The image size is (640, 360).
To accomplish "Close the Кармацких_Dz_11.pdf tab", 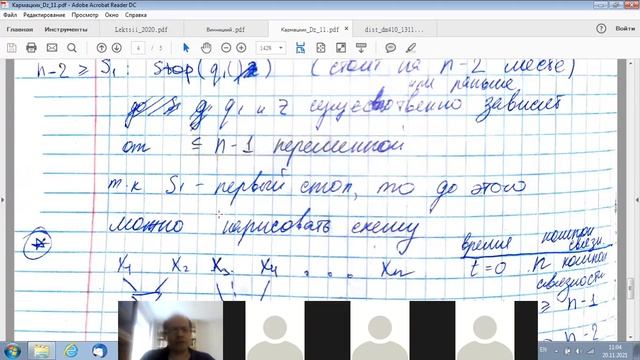I will [x=347, y=29].
